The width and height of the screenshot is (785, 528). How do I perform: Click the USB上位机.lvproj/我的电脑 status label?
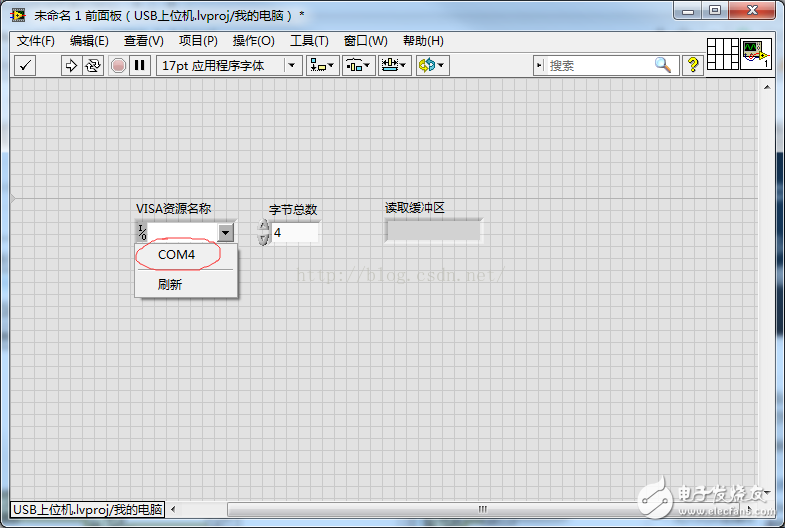coord(88,509)
